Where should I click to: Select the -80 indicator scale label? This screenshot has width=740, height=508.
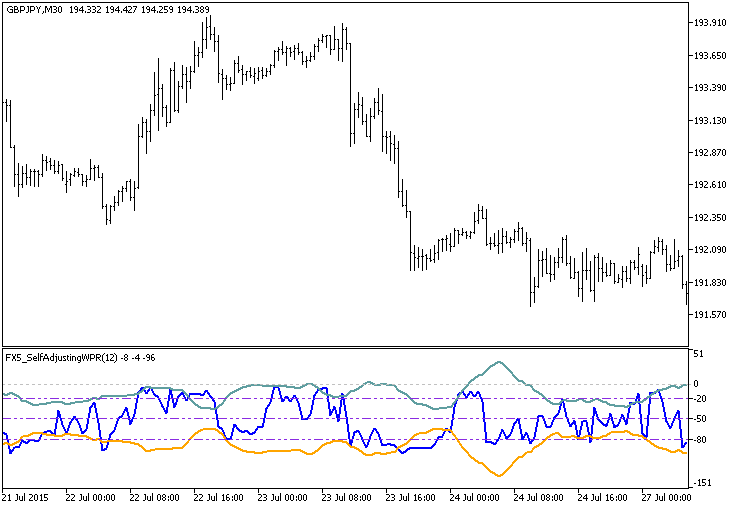[702, 440]
